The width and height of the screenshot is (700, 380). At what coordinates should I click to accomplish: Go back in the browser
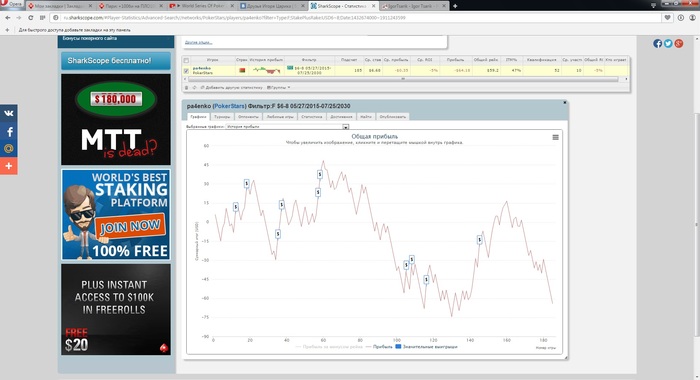click(8, 18)
